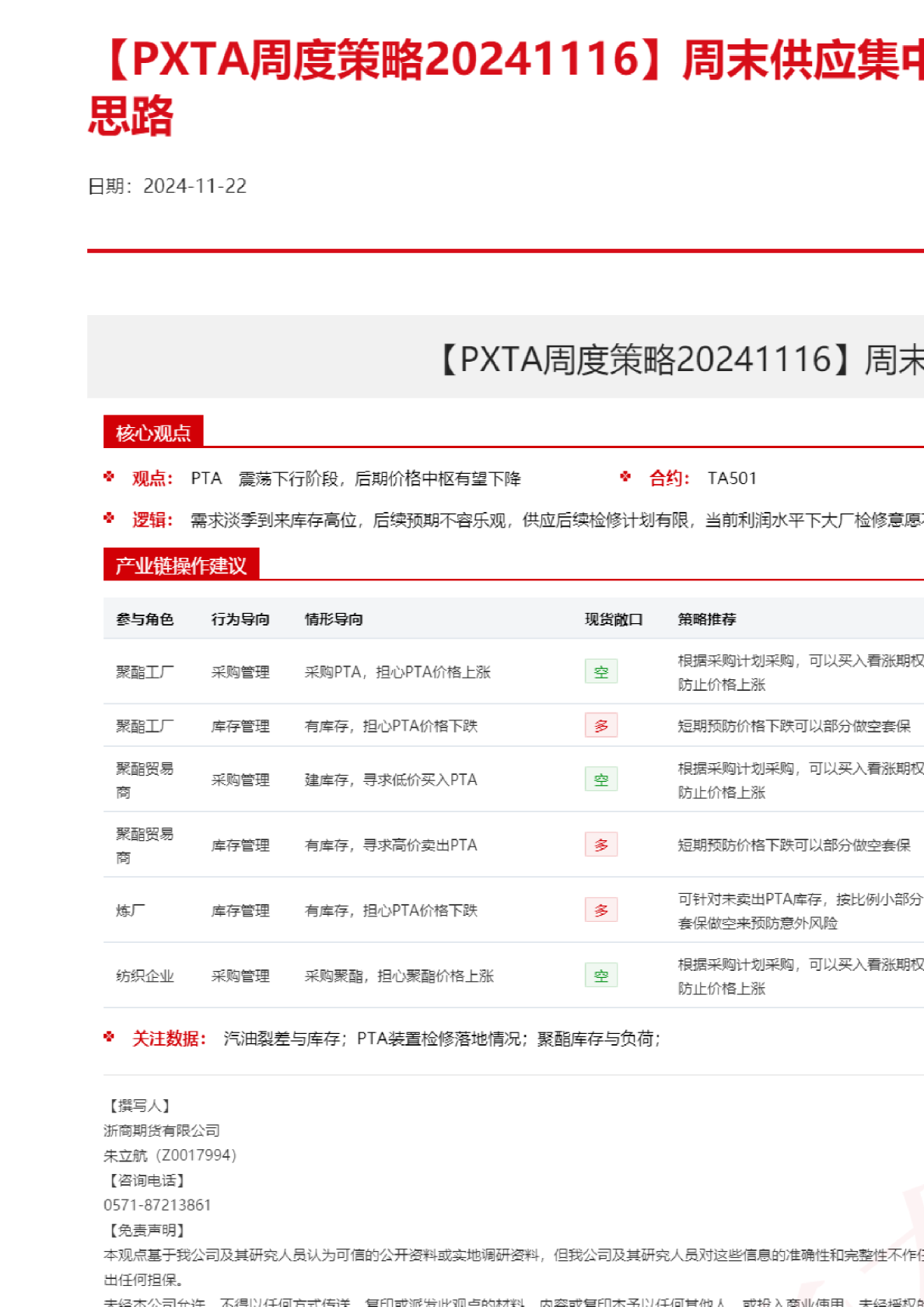Click the red diamond bullet beside 合约
The image size is (924, 1307).
tap(625, 477)
